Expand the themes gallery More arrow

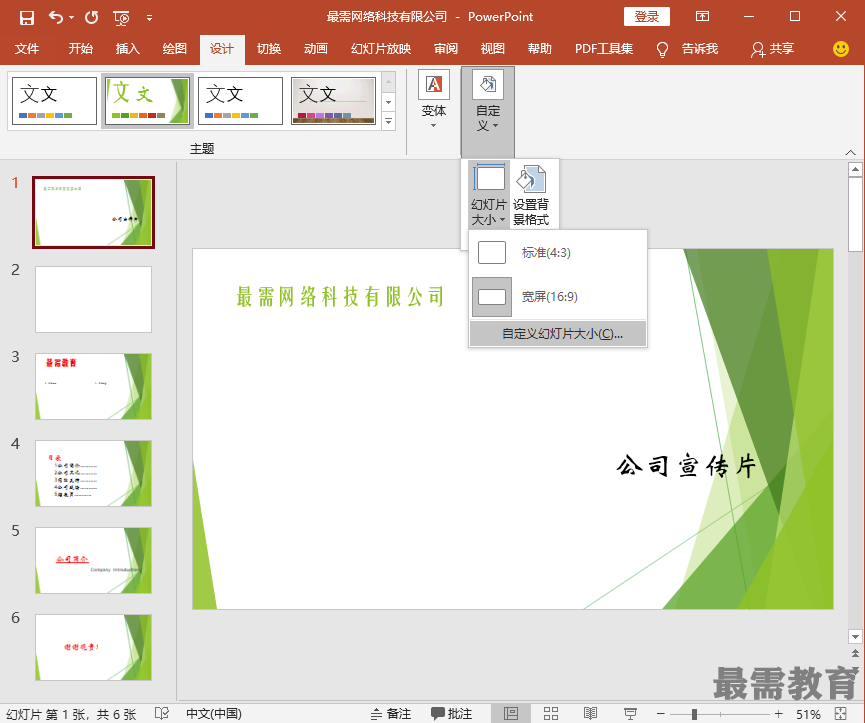[388, 120]
